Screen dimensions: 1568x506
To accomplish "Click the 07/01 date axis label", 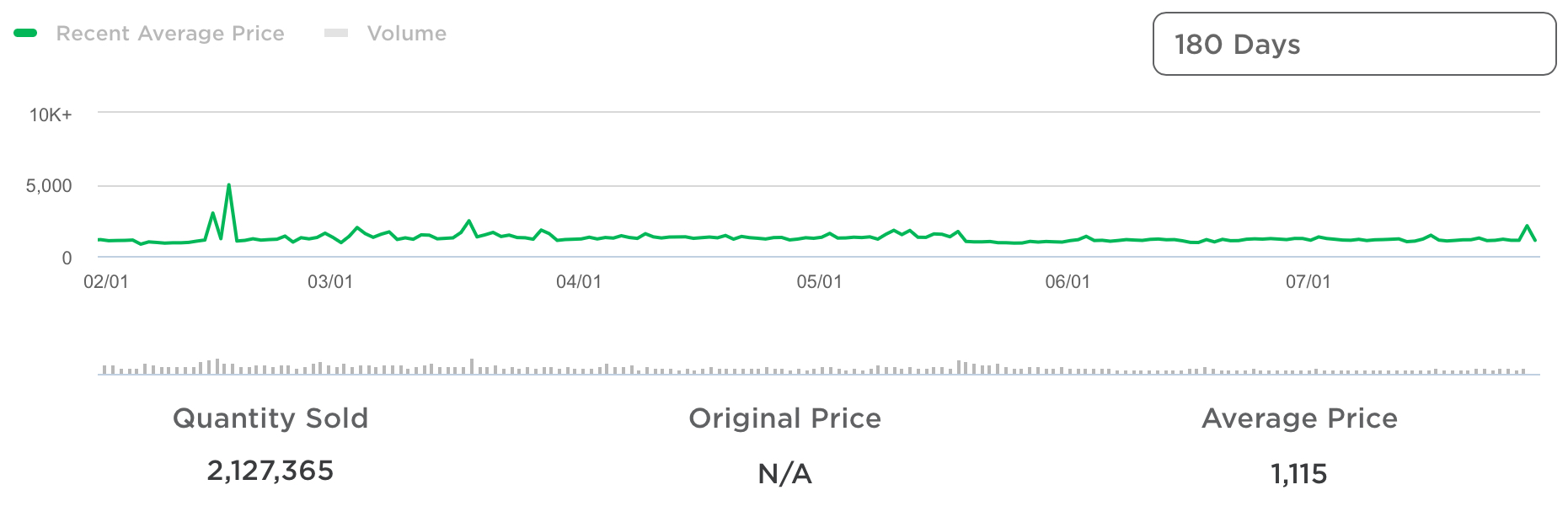I will pos(1308,282).
